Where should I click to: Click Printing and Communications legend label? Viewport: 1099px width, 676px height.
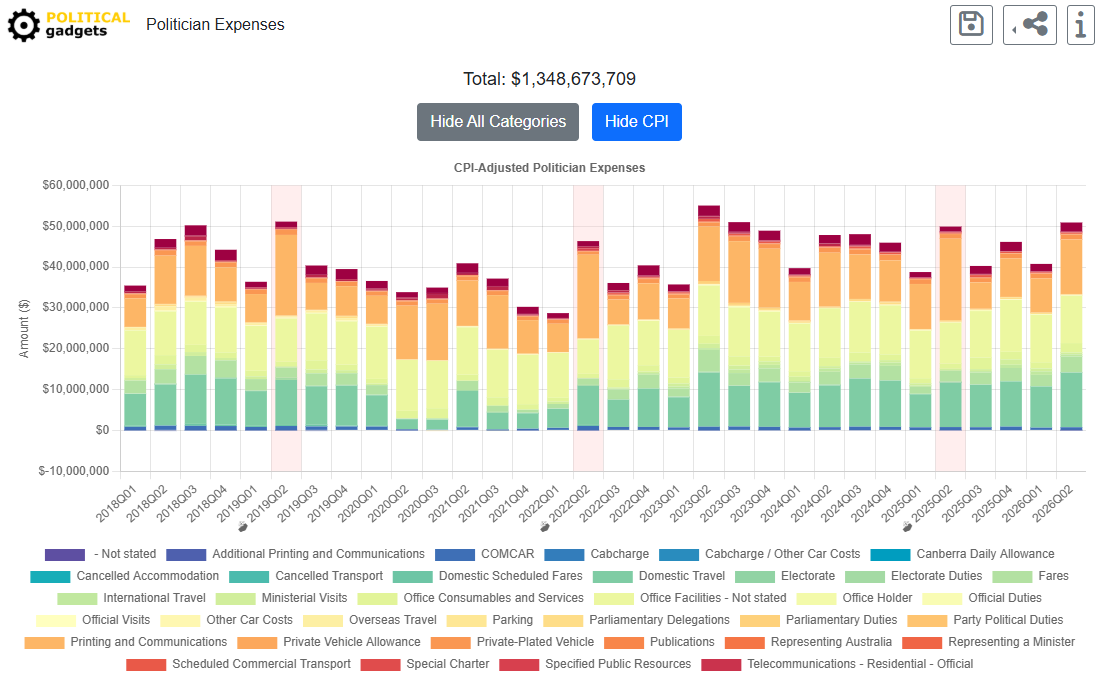(x=149, y=642)
